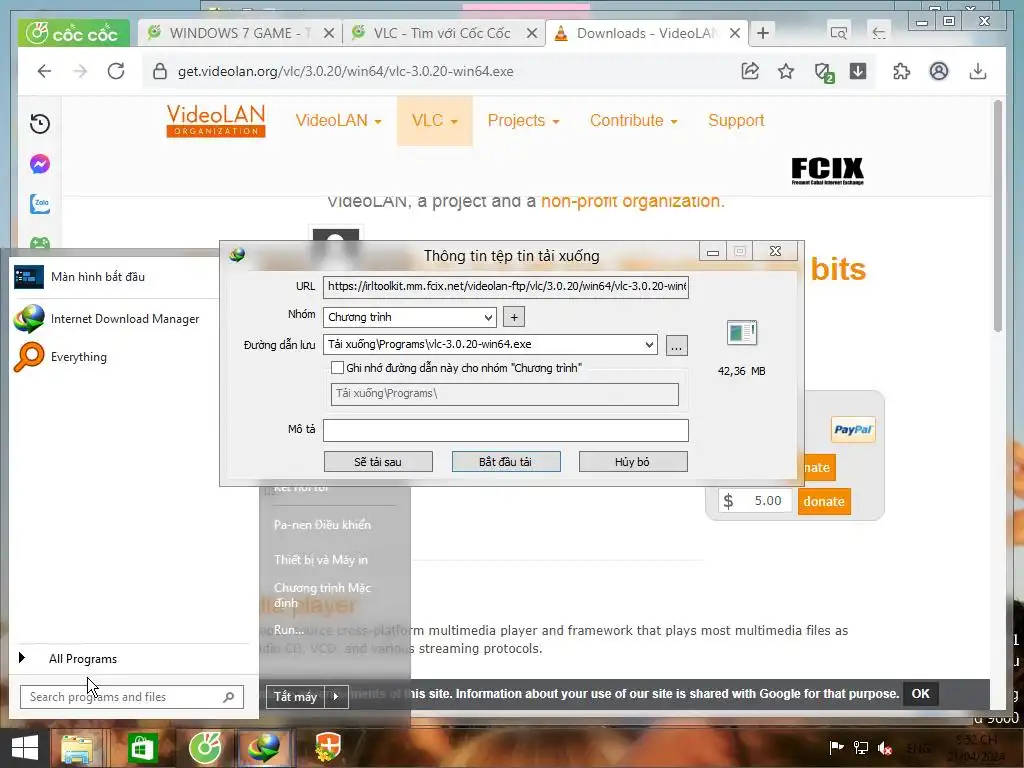Click the browse '...' button for path
Viewport: 1024px width, 768px height.
pos(677,345)
